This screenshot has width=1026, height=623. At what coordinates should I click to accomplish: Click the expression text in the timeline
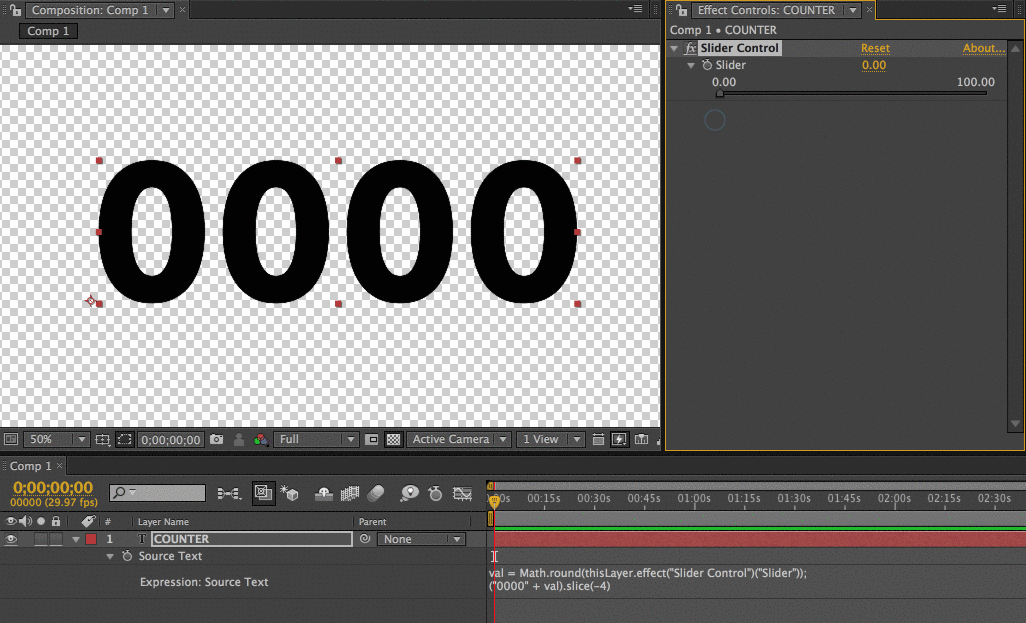pos(648,579)
